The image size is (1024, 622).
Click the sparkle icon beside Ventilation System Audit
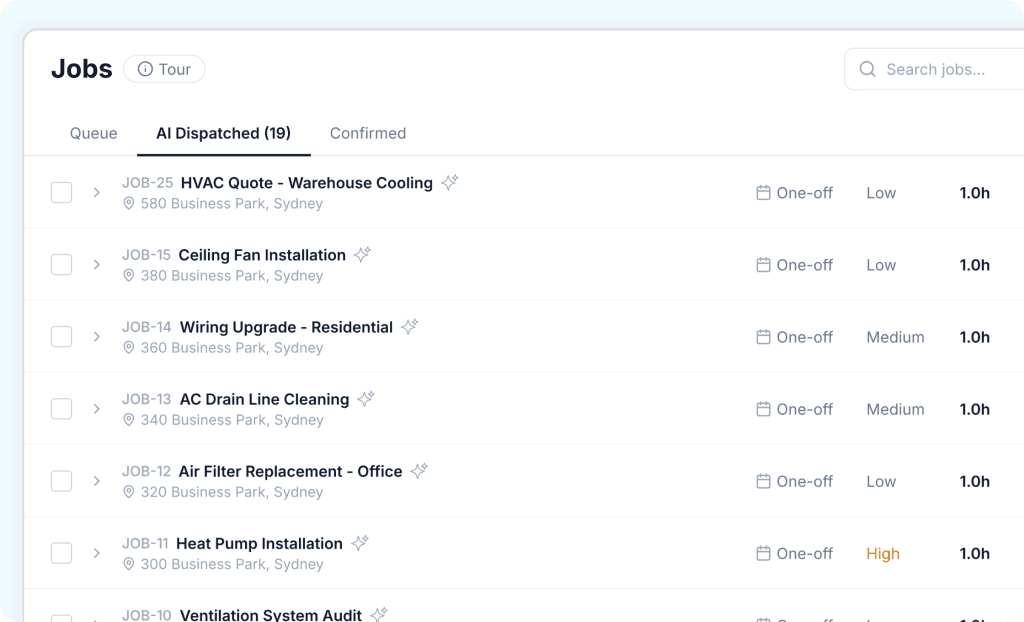(x=379, y=614)
